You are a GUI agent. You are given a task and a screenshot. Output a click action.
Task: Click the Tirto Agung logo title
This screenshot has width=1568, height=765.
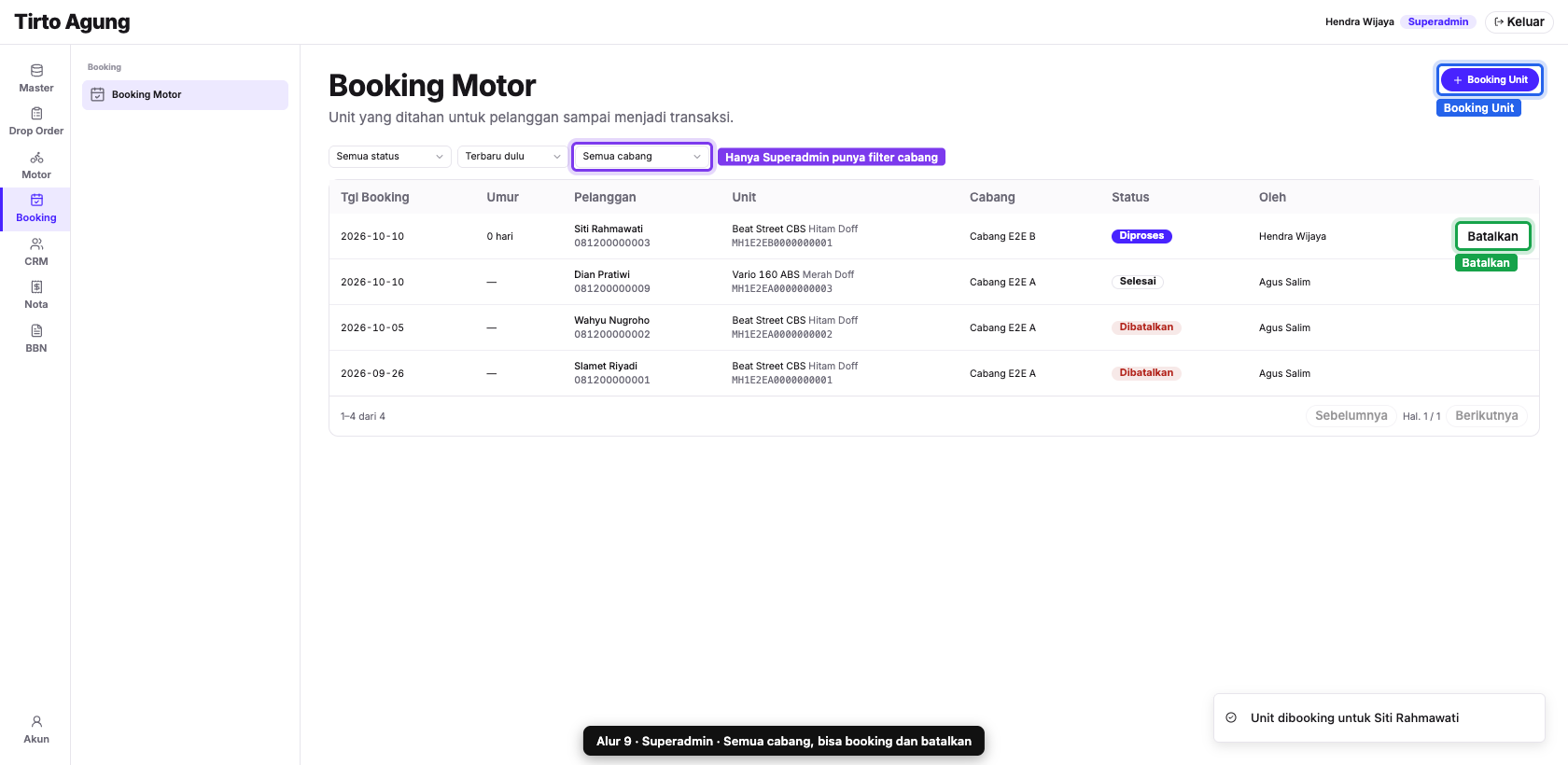(72, 22)
